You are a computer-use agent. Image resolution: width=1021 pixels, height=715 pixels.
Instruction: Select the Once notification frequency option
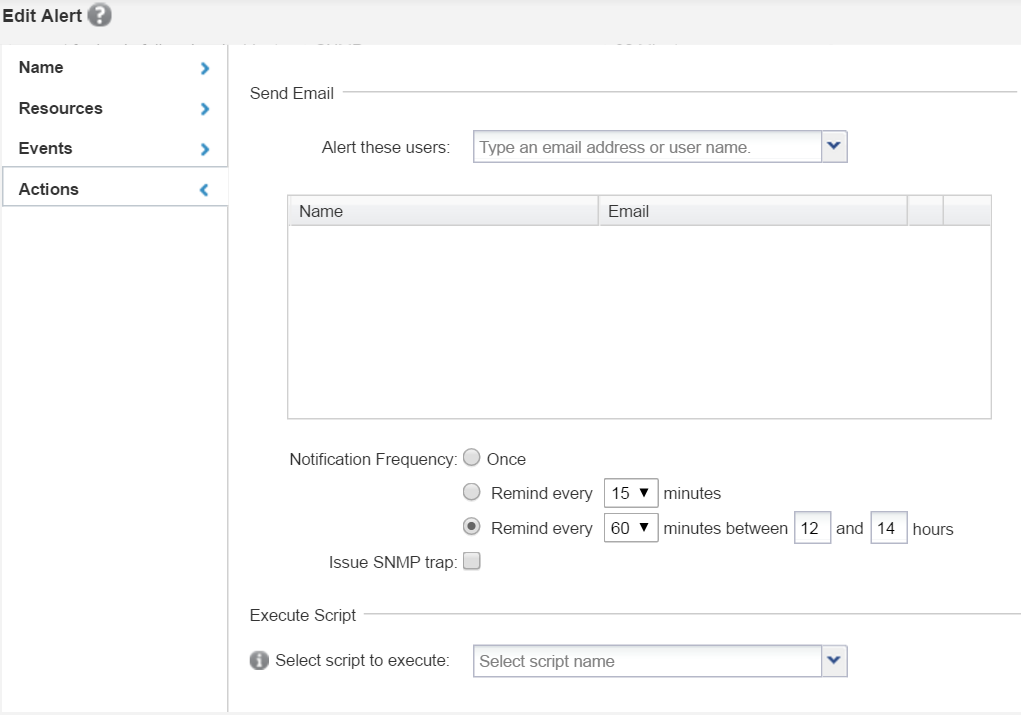(x=472, y=459)
